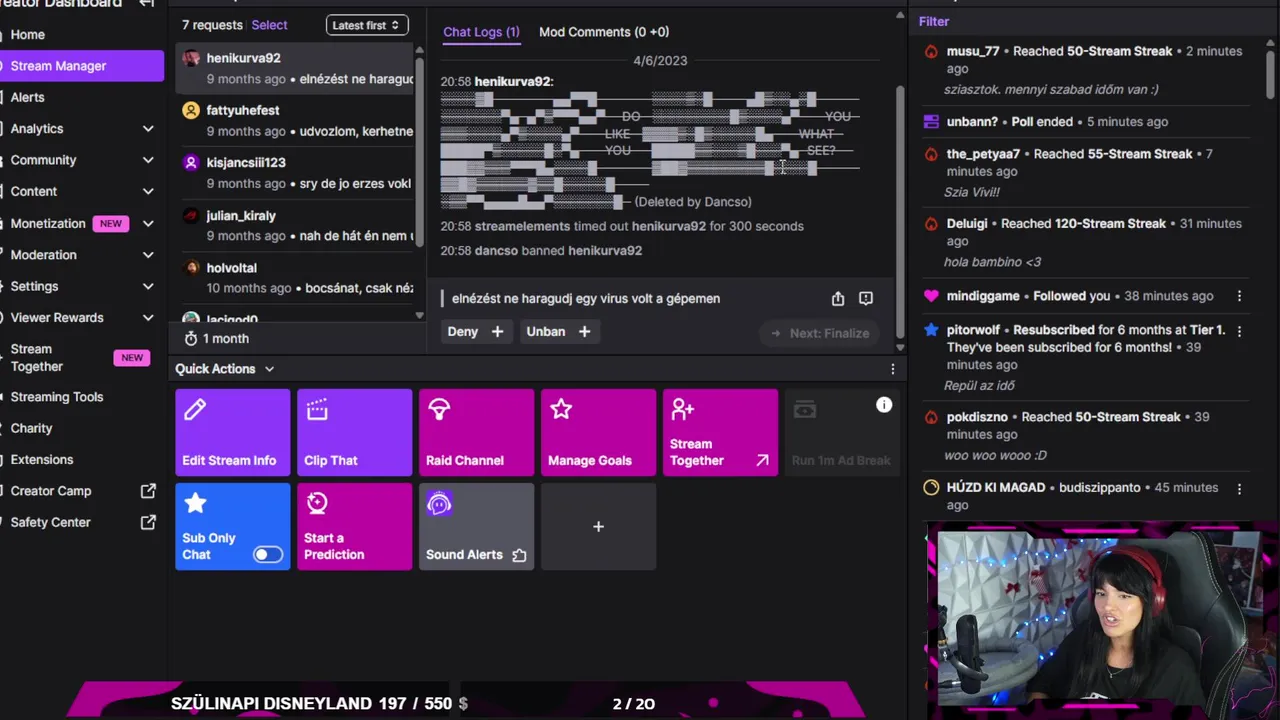The height and width of the screenshot is (720, 1280).
Task: Expand Content sidebar section
Action: pos(148,191)
